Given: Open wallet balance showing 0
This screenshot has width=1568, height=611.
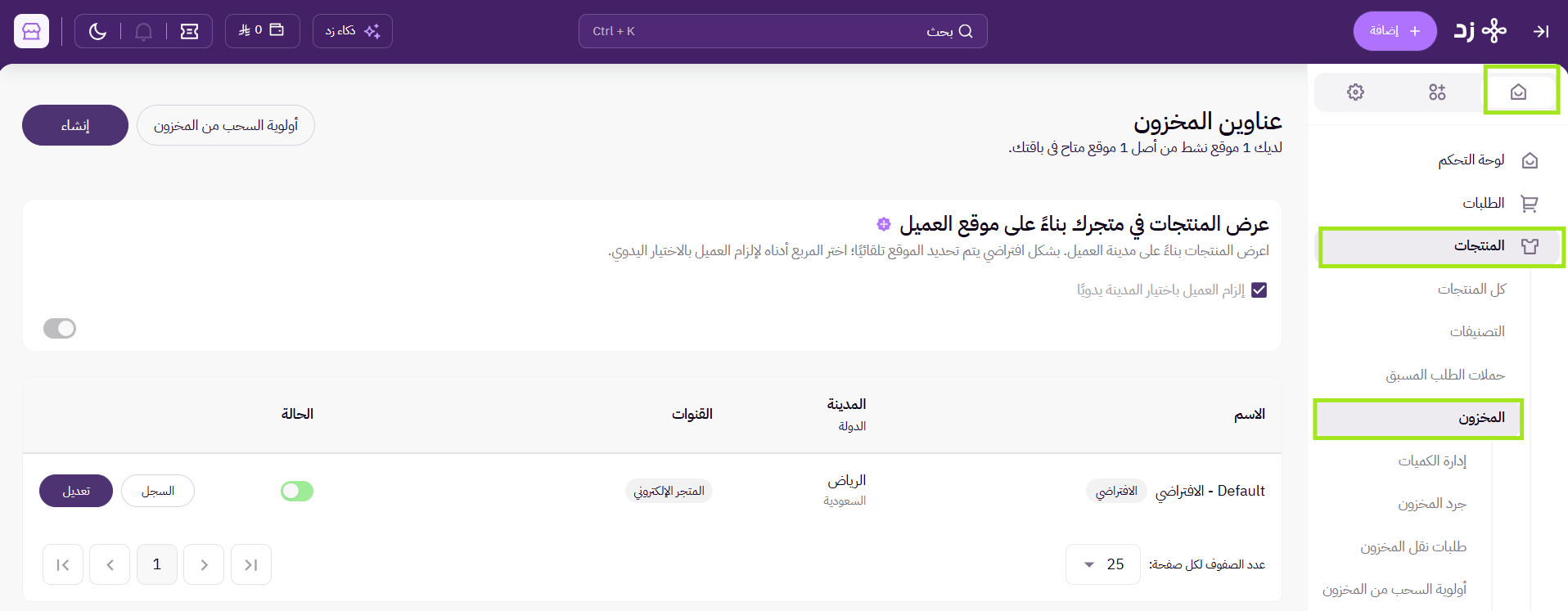Looking at the screenshot, I should click(262, 30).
